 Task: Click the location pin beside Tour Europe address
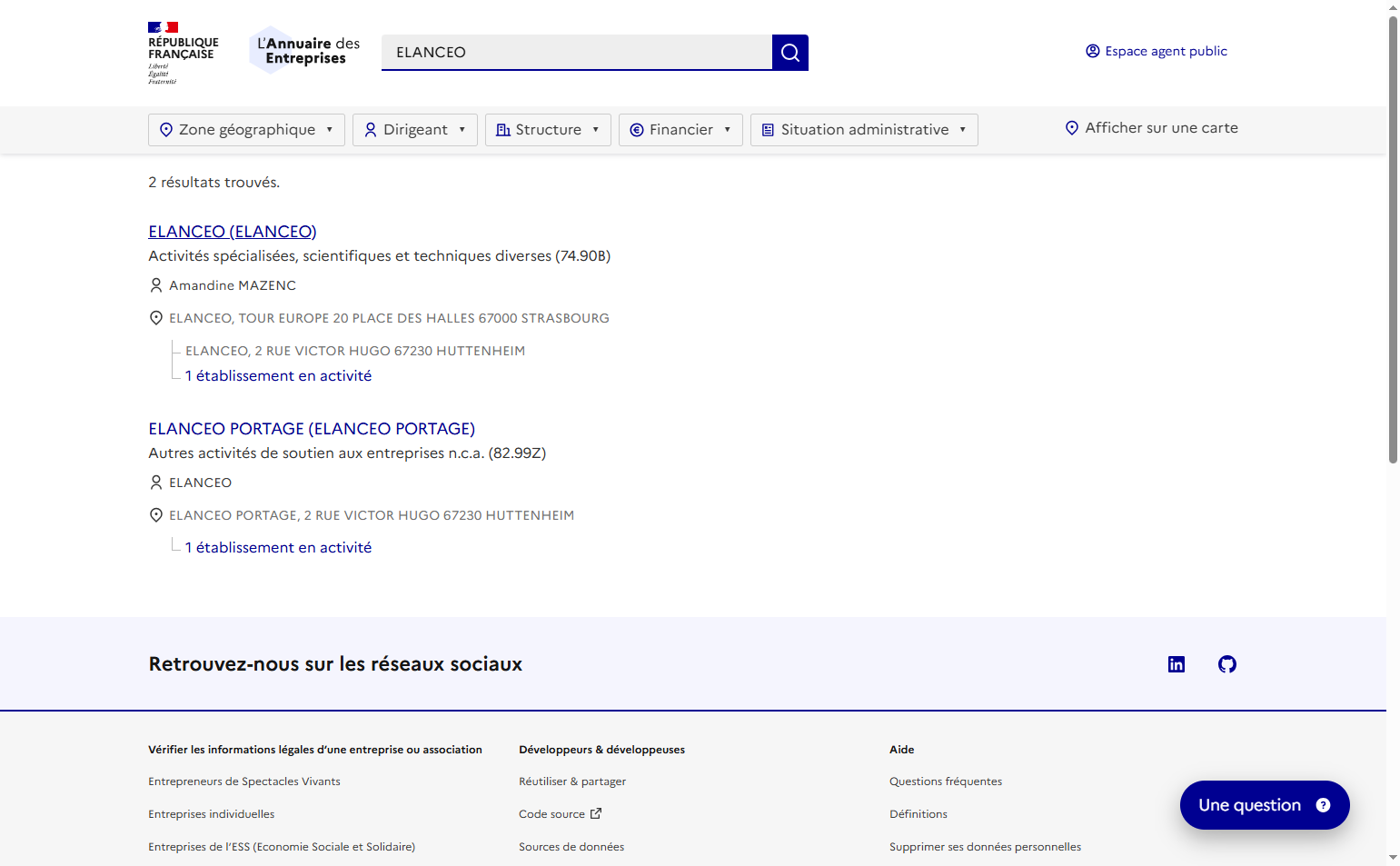pyautogui.click(x=156, y=318)
